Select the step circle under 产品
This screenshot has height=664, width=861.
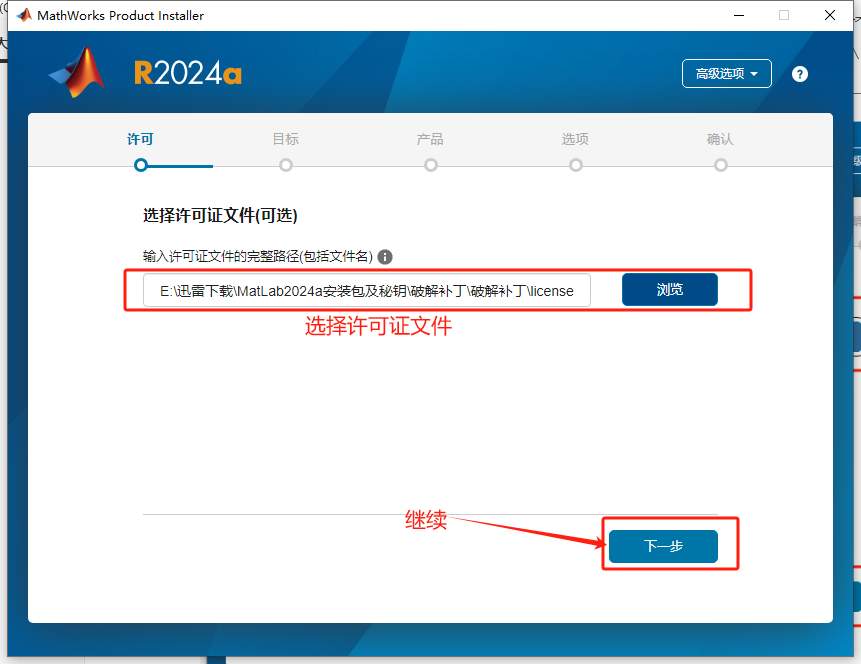[431, 165]
